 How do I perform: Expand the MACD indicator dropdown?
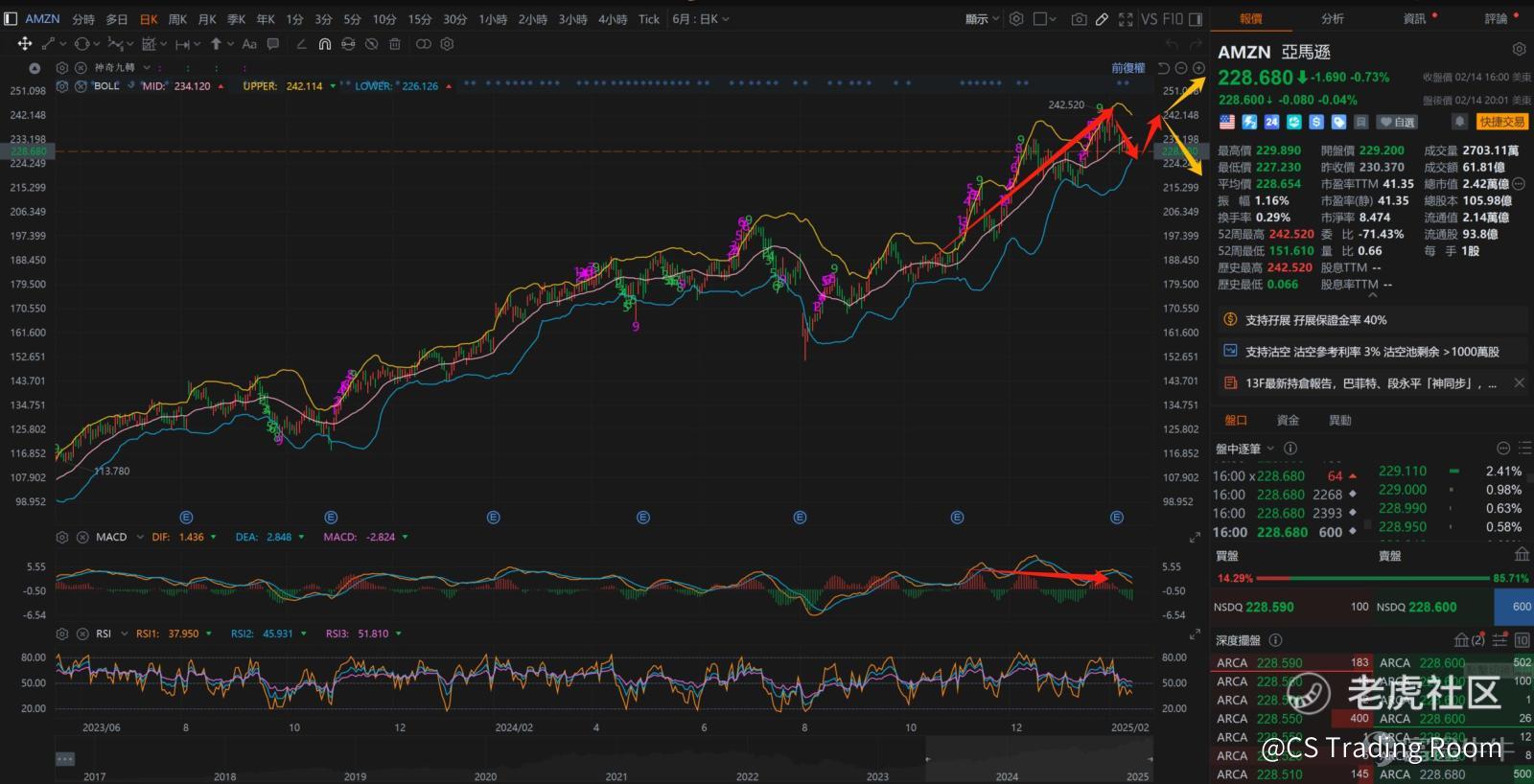pos(140,537)
